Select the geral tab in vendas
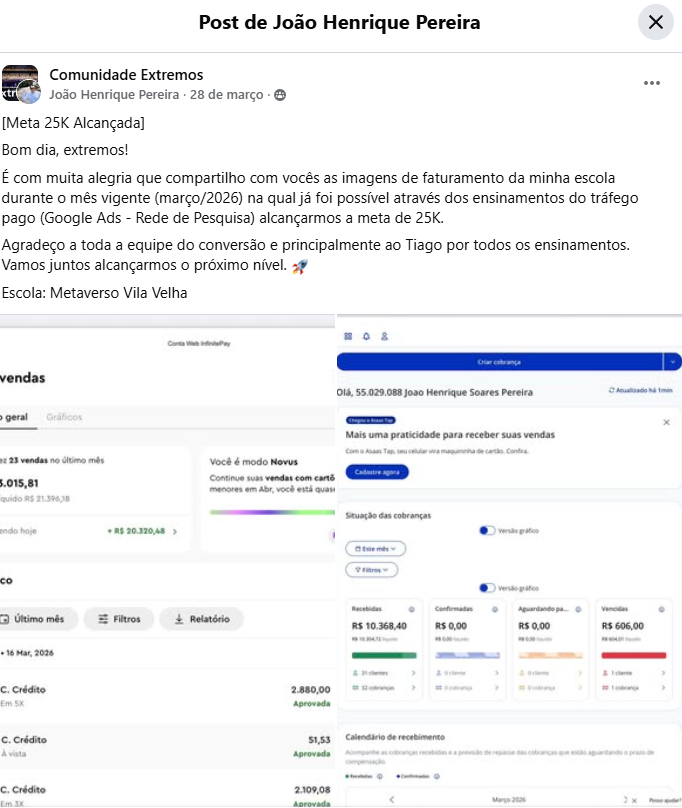682x808 pixels. tap(16, 417)
